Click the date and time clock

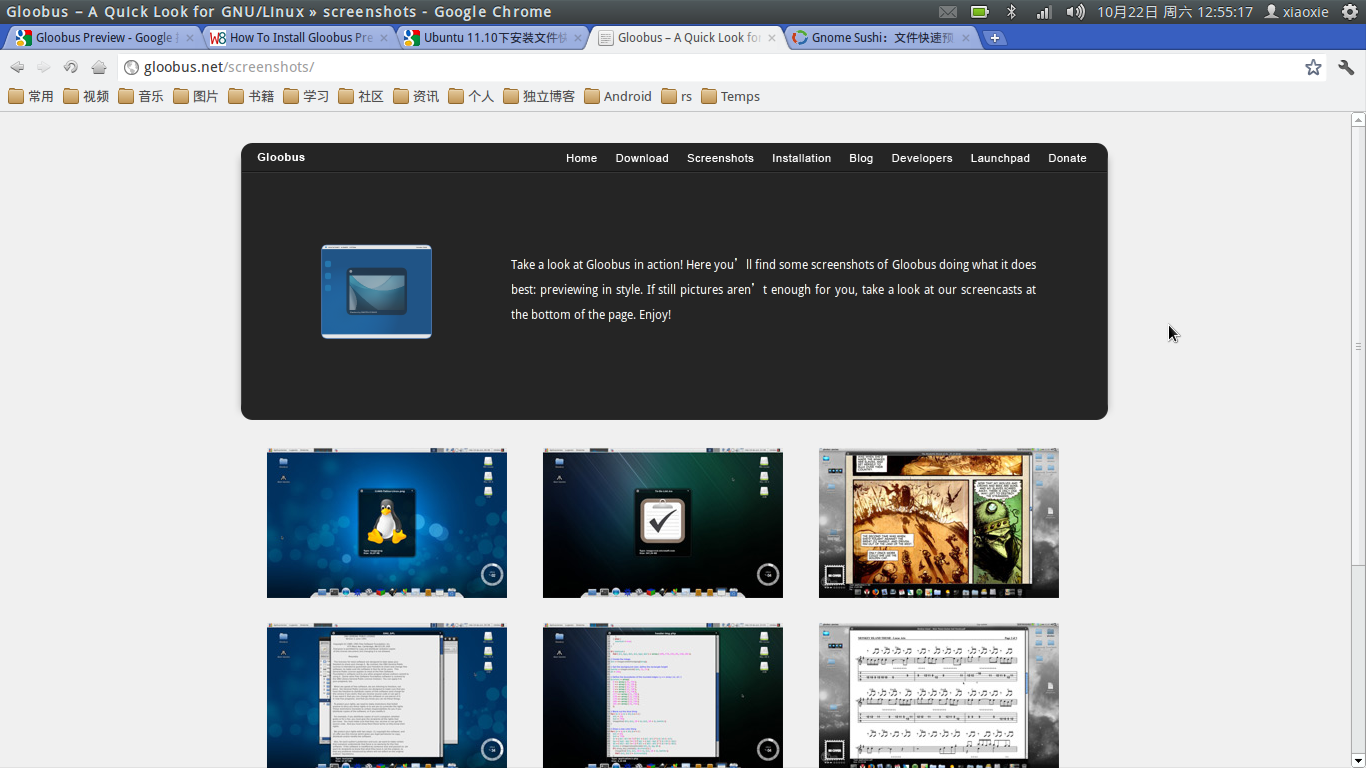click(1175, 12)
